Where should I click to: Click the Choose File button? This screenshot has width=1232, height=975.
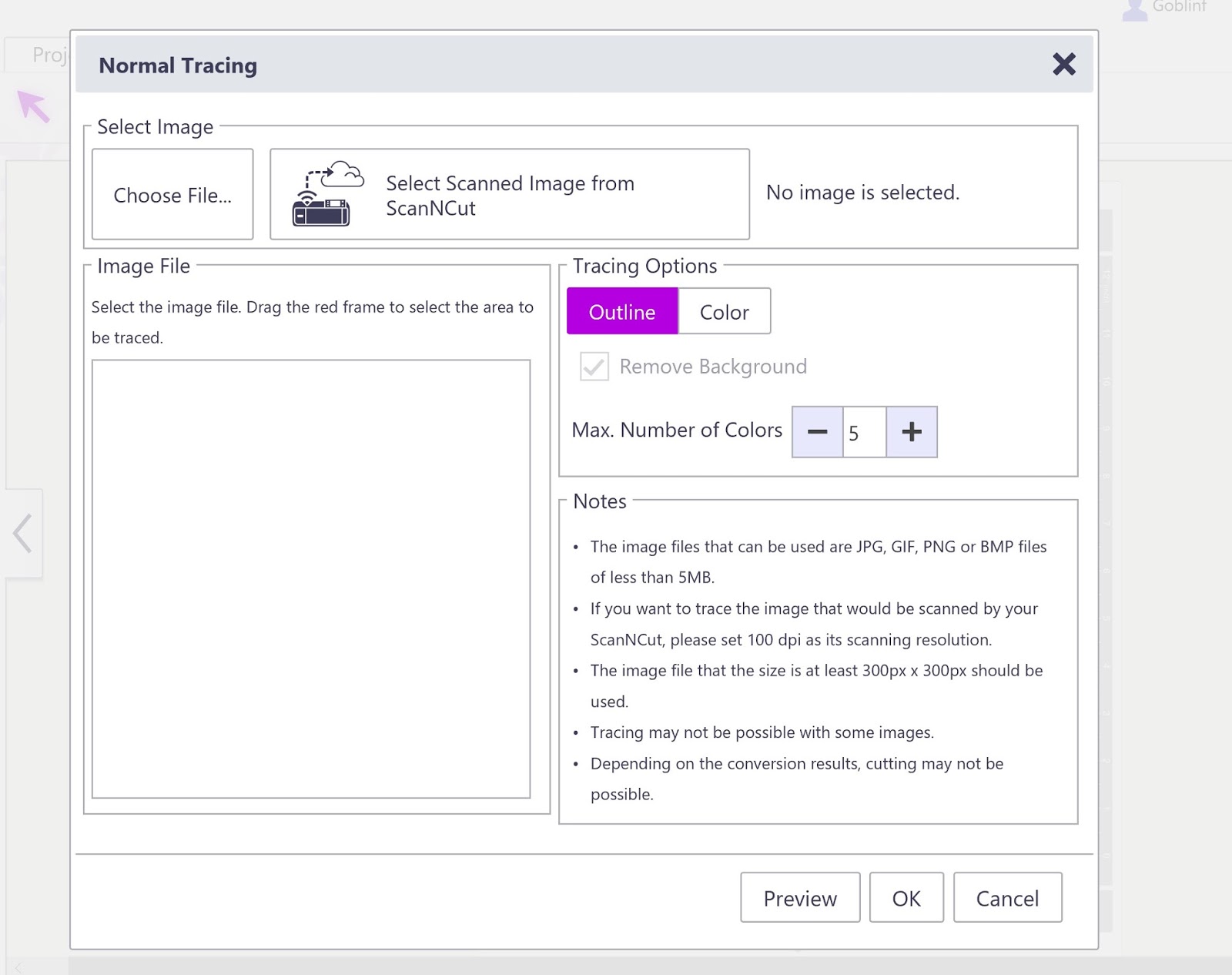172,194
